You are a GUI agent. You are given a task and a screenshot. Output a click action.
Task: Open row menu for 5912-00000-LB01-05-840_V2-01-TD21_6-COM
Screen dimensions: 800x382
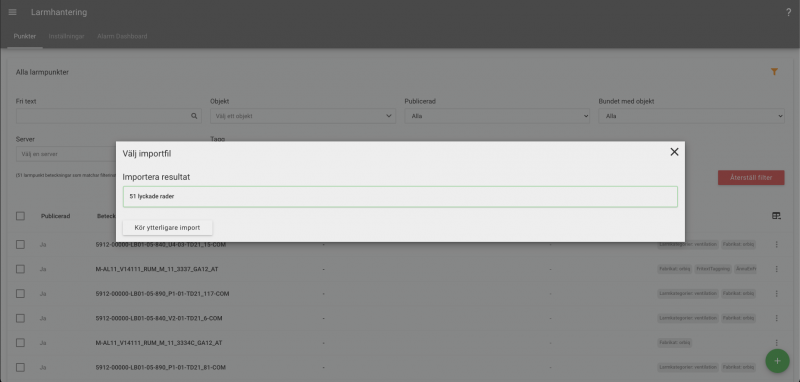point(777,318)
